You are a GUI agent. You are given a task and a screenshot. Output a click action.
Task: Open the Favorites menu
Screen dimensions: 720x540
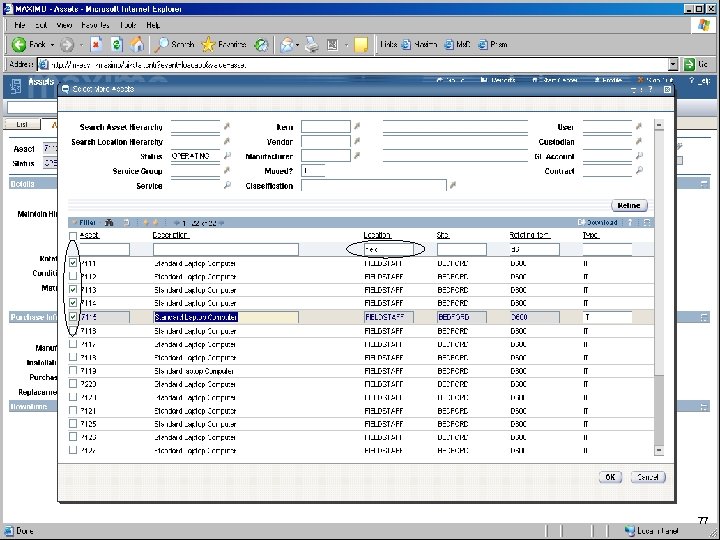click(x=95, y=25)
